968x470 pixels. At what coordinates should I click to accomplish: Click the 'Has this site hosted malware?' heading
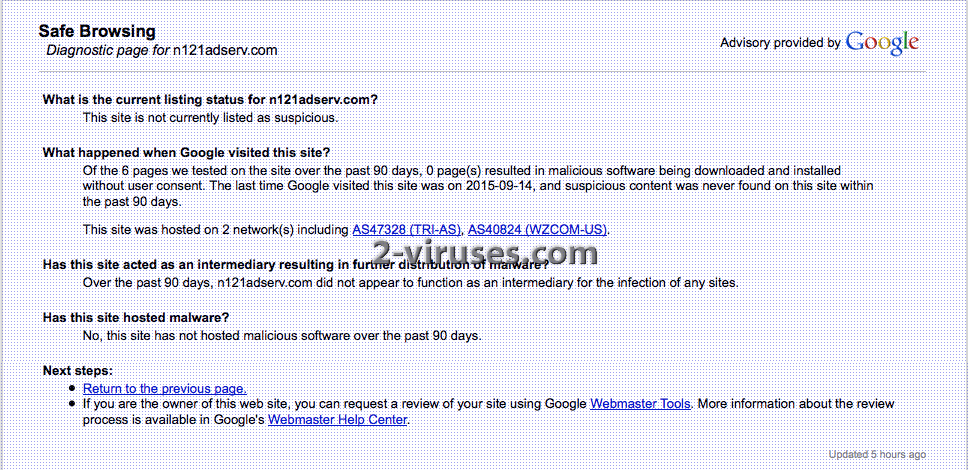[136, 317]
